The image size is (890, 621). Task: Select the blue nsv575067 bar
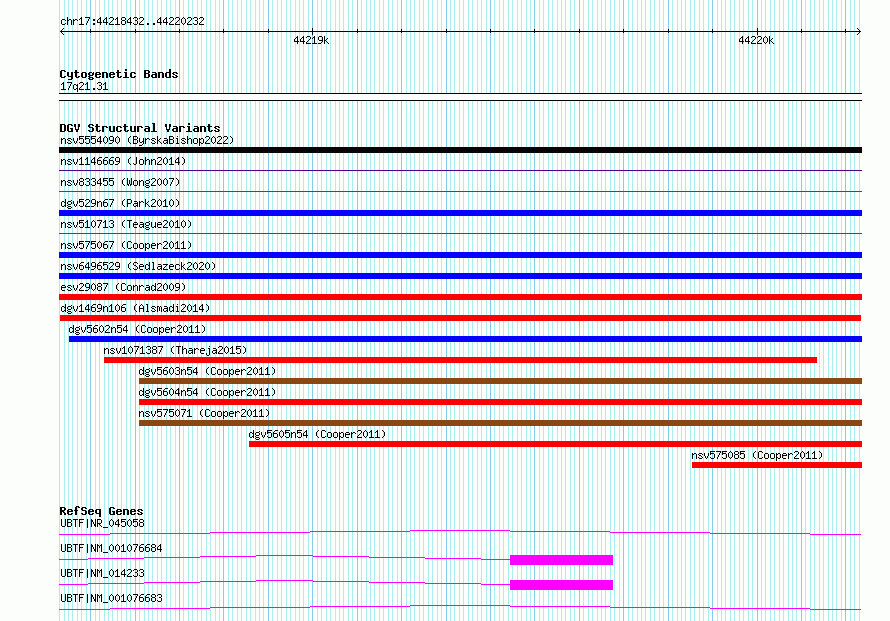point(460,255)
